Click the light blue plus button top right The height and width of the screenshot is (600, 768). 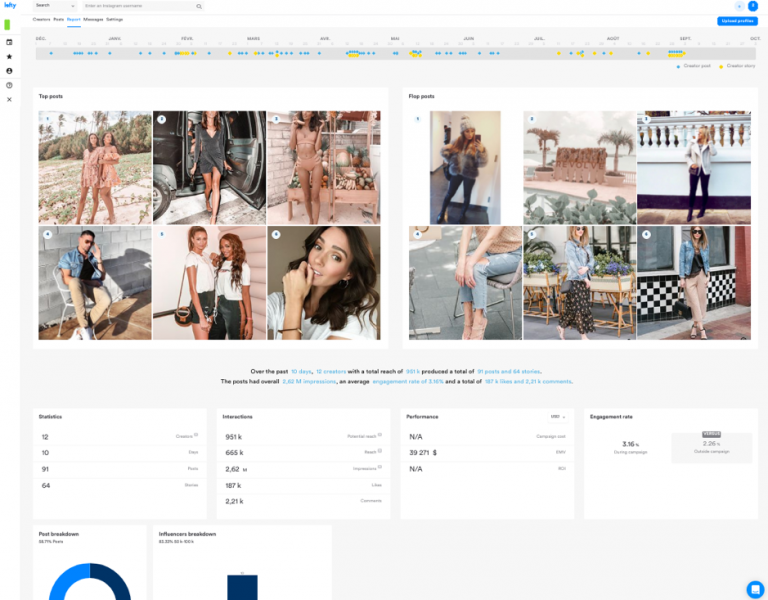(x=739, y=6)
